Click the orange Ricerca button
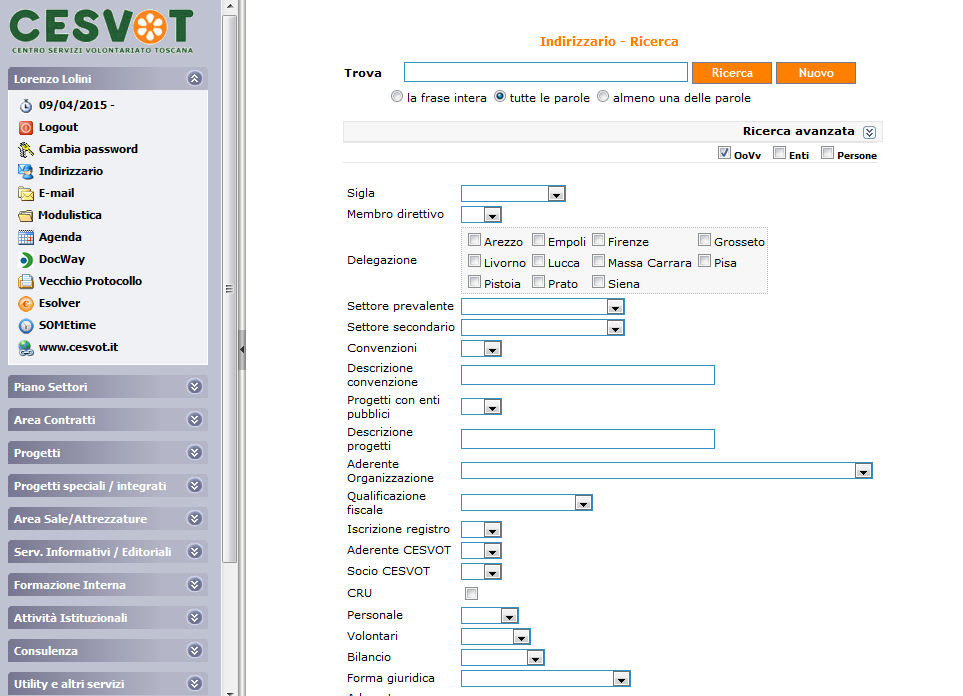This screenshot has height=696, width=963. coord(731,72)
